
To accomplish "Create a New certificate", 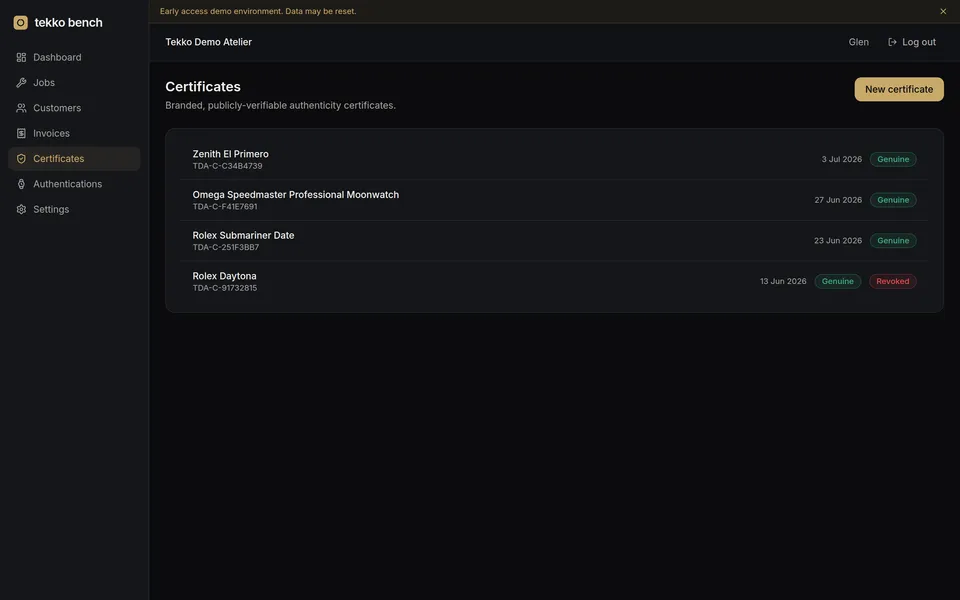I will point(899,89).
